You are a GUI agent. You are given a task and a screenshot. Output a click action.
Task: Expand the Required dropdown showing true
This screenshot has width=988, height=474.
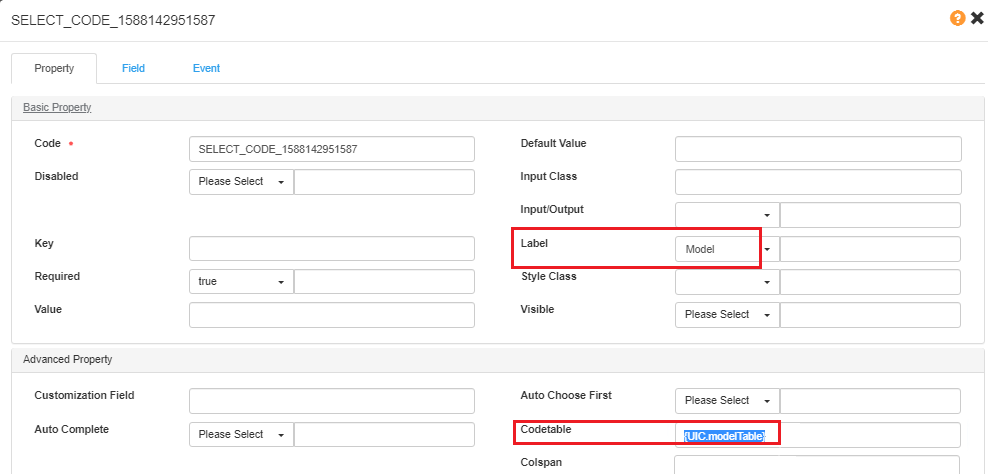tap(241, 282)
